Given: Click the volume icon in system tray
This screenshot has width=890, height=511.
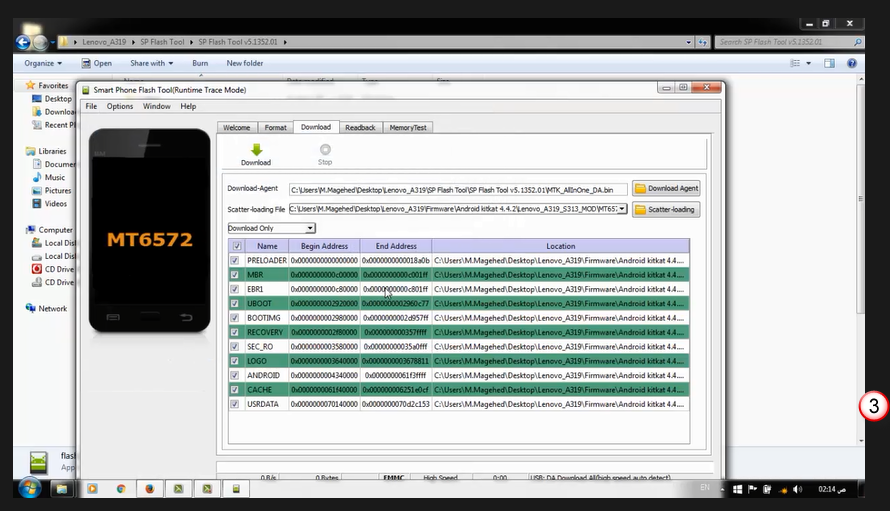Looking at the screenshot, I should [797, 489].
